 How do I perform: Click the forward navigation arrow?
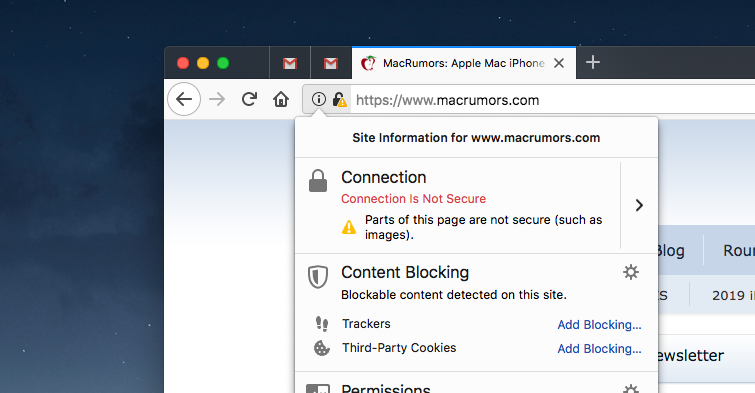(x=217, y=100)
